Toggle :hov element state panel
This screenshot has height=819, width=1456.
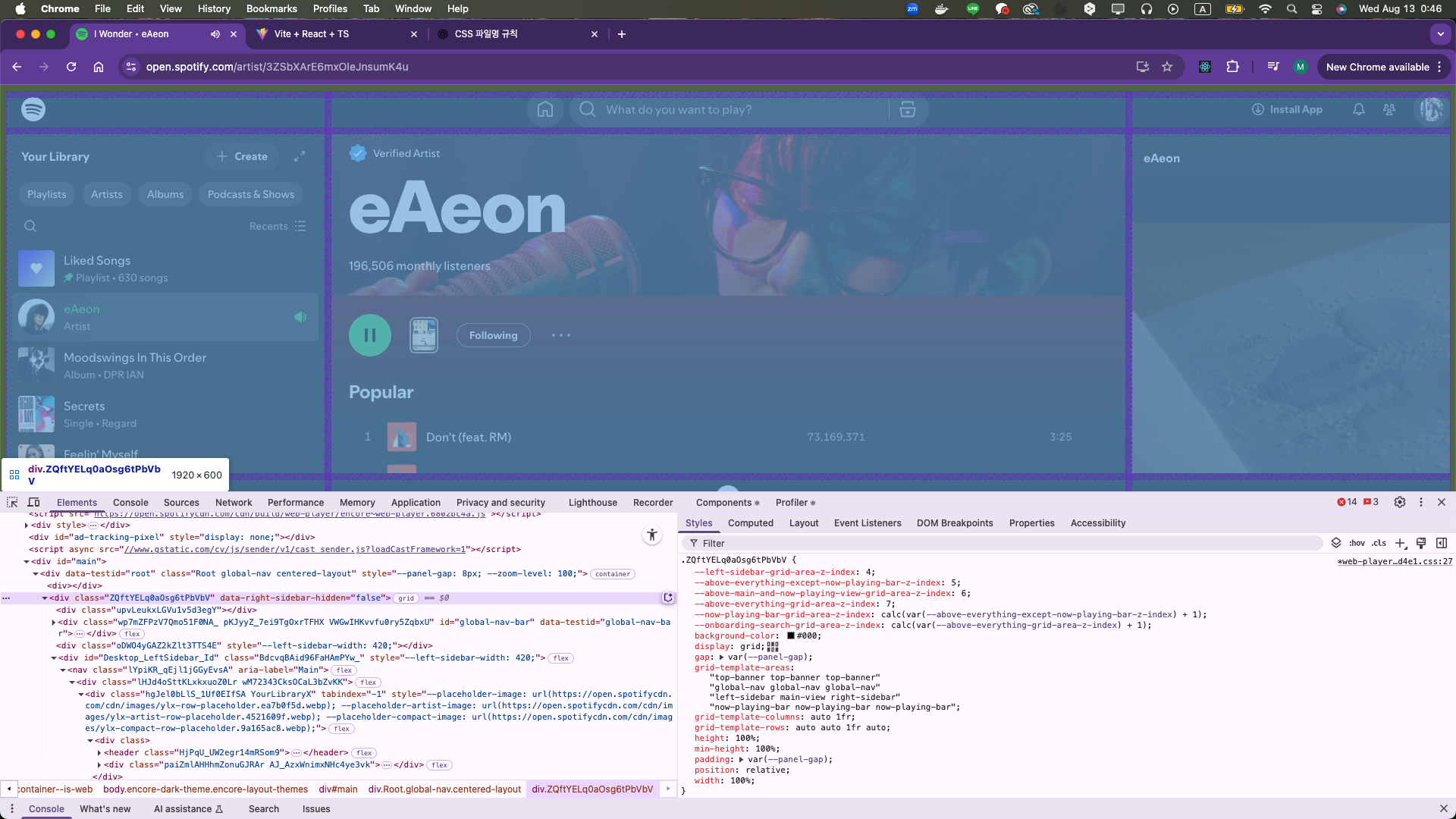click(x=1357, y=543)
